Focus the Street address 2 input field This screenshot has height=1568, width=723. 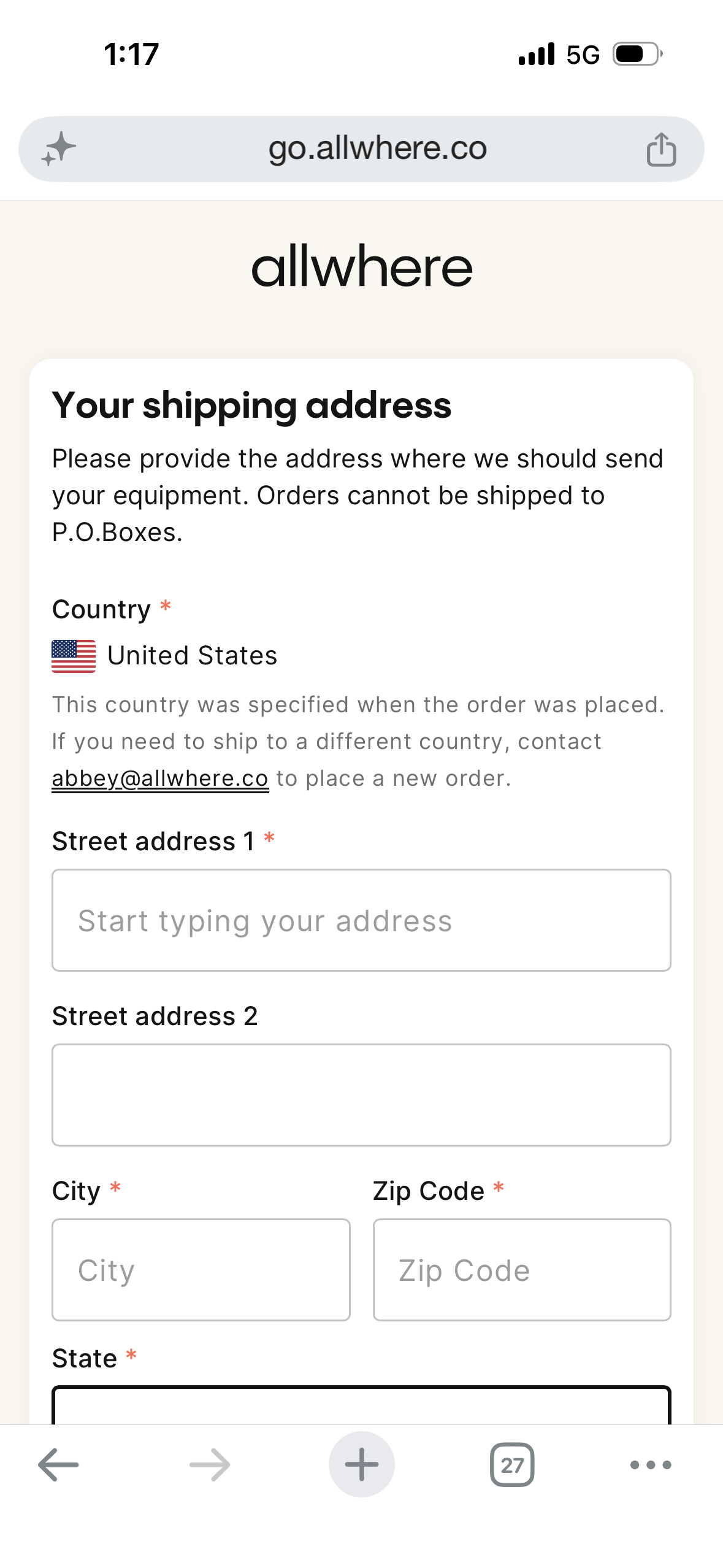click(361, 1094)
